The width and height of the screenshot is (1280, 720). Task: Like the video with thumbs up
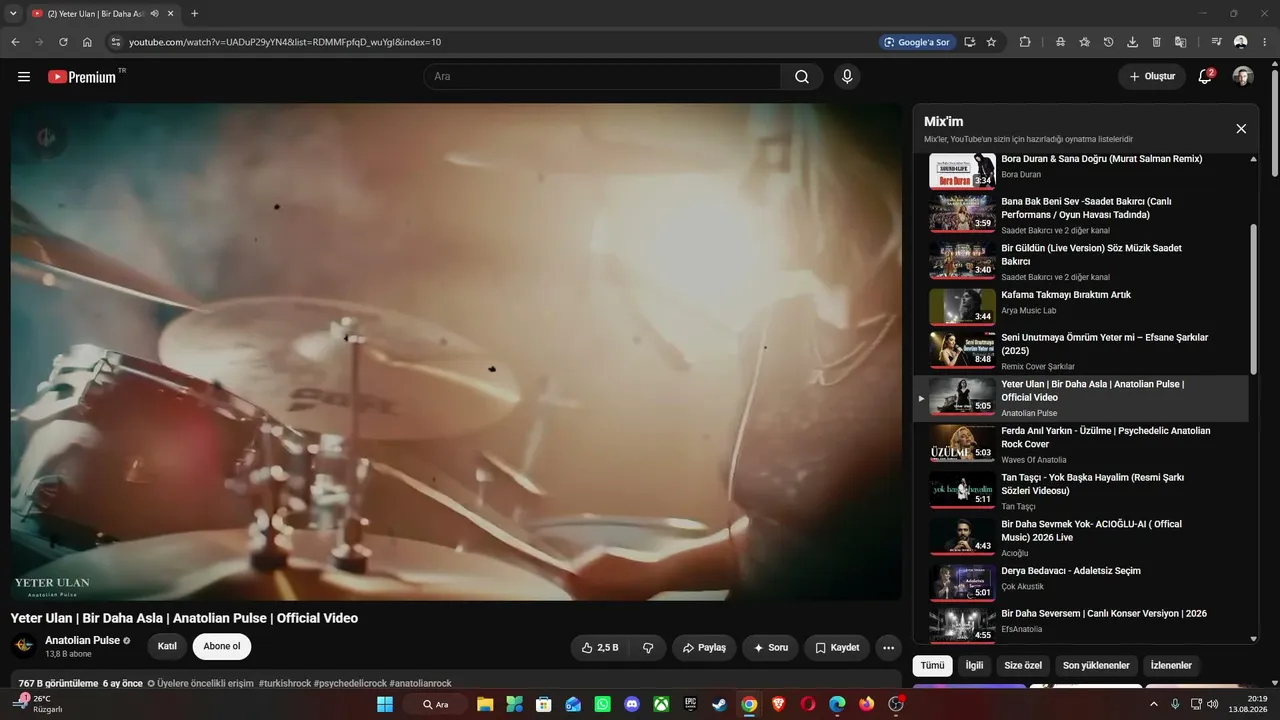[x=600, y=647]
